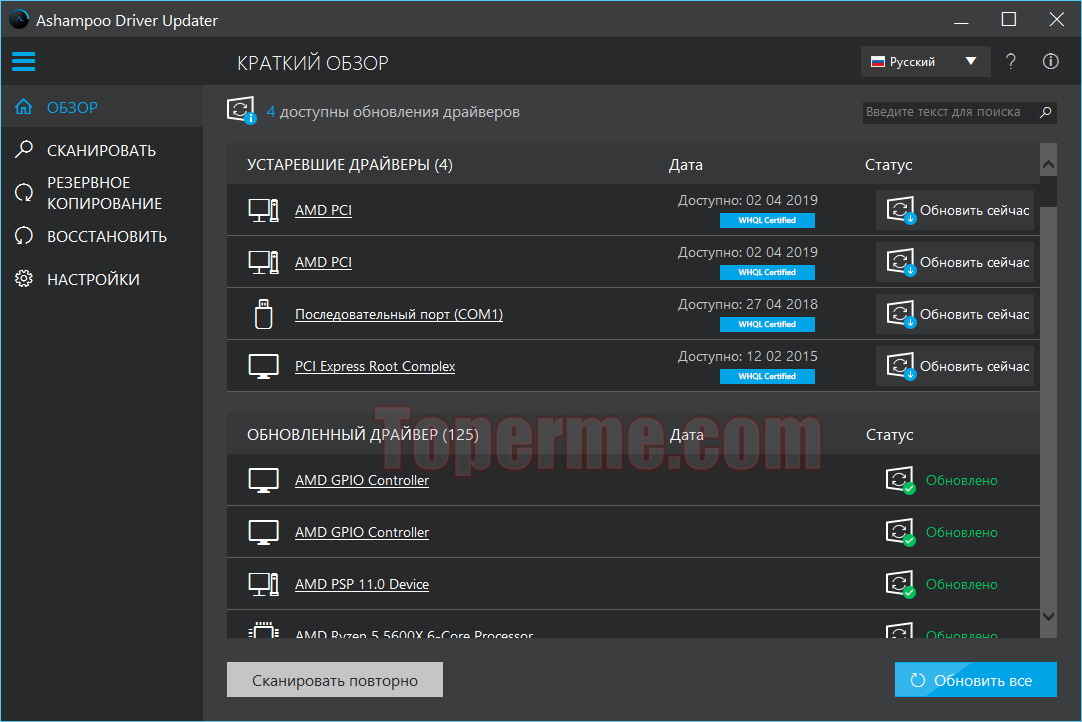The height and width of the screenshot is (722, 1082).
Task: Open the СКАНИРОВАТЬ section
Action: click(102, 150)
